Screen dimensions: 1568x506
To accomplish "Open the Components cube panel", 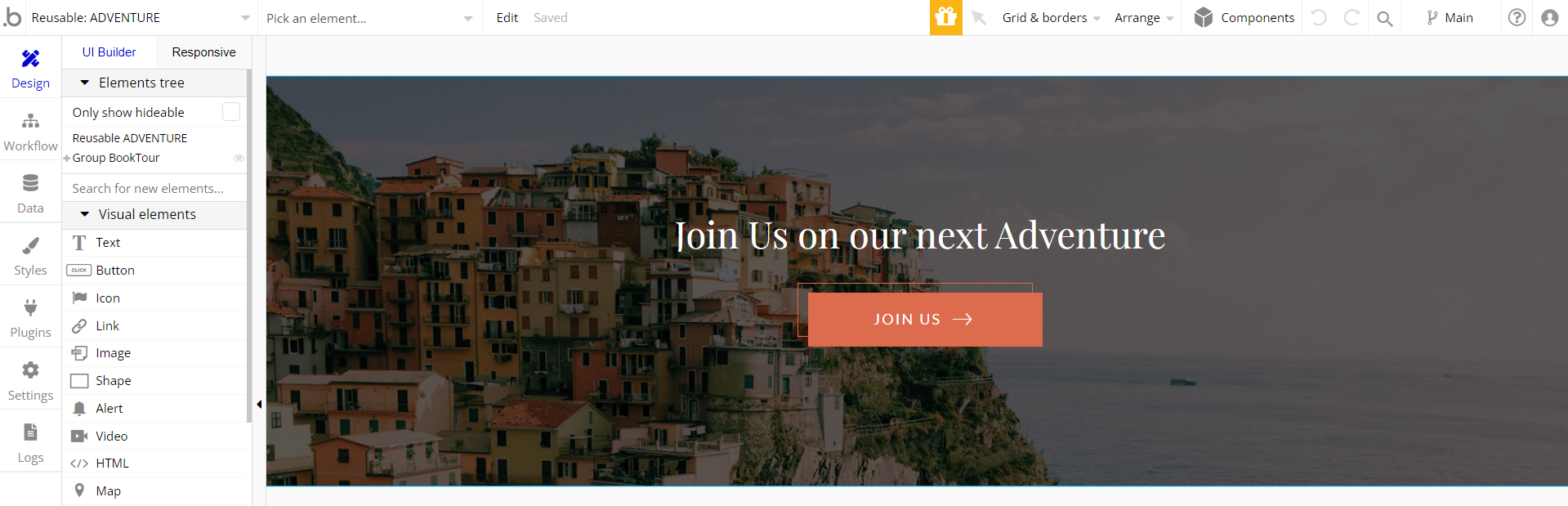I will coord(1244,17).
